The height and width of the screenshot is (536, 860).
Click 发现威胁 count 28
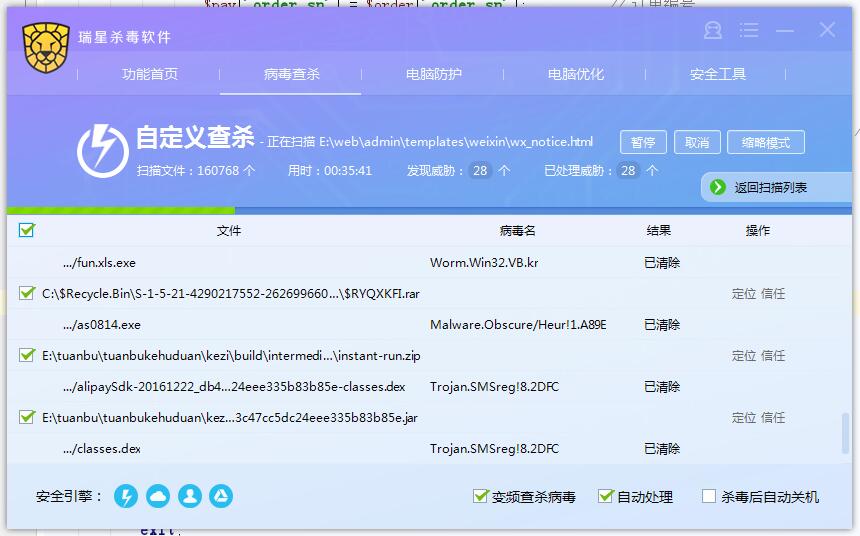(x=480, y=171)
